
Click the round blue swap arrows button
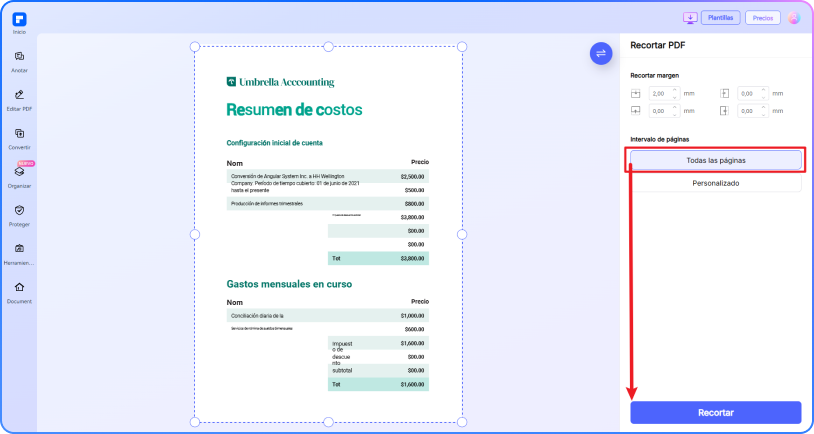[601, 53]
